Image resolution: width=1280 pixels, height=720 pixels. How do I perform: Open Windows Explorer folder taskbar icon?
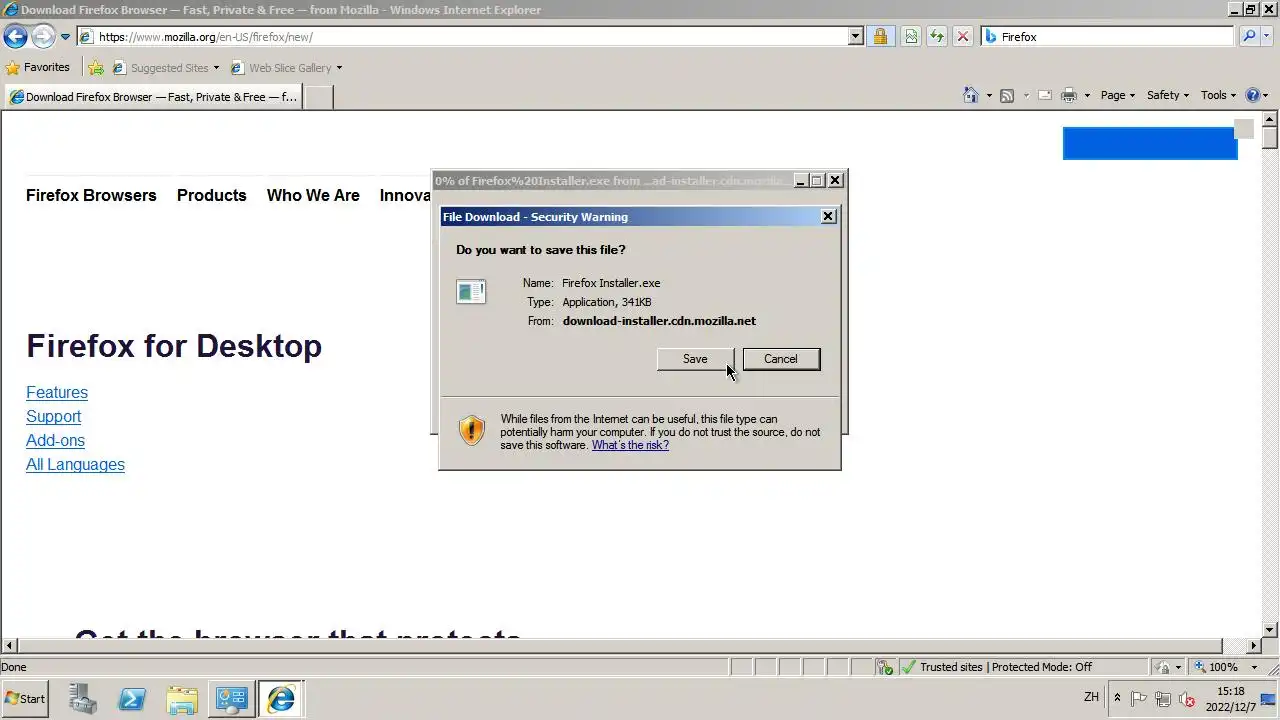click(182, 699)
